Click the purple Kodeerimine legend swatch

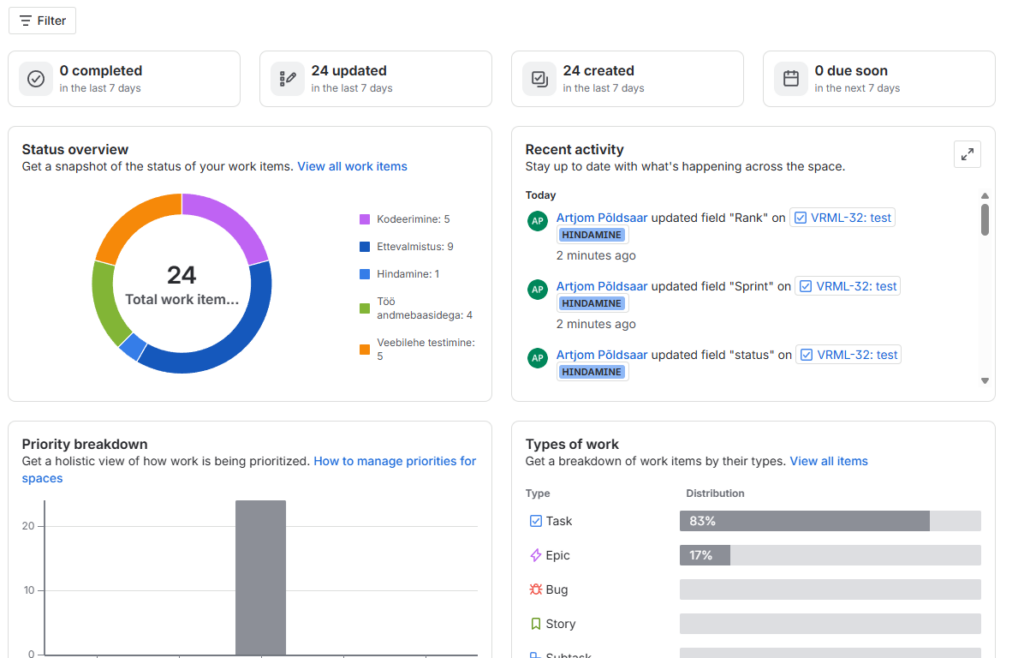[x=365, y=219]
